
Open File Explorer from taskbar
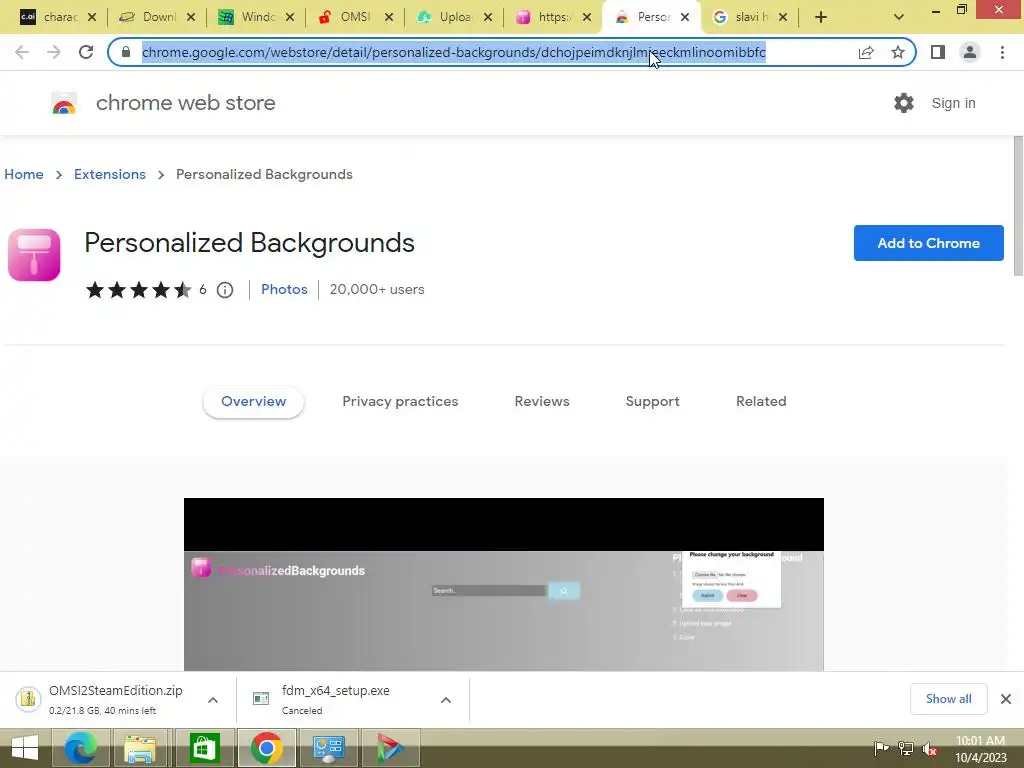click(140, 748)
